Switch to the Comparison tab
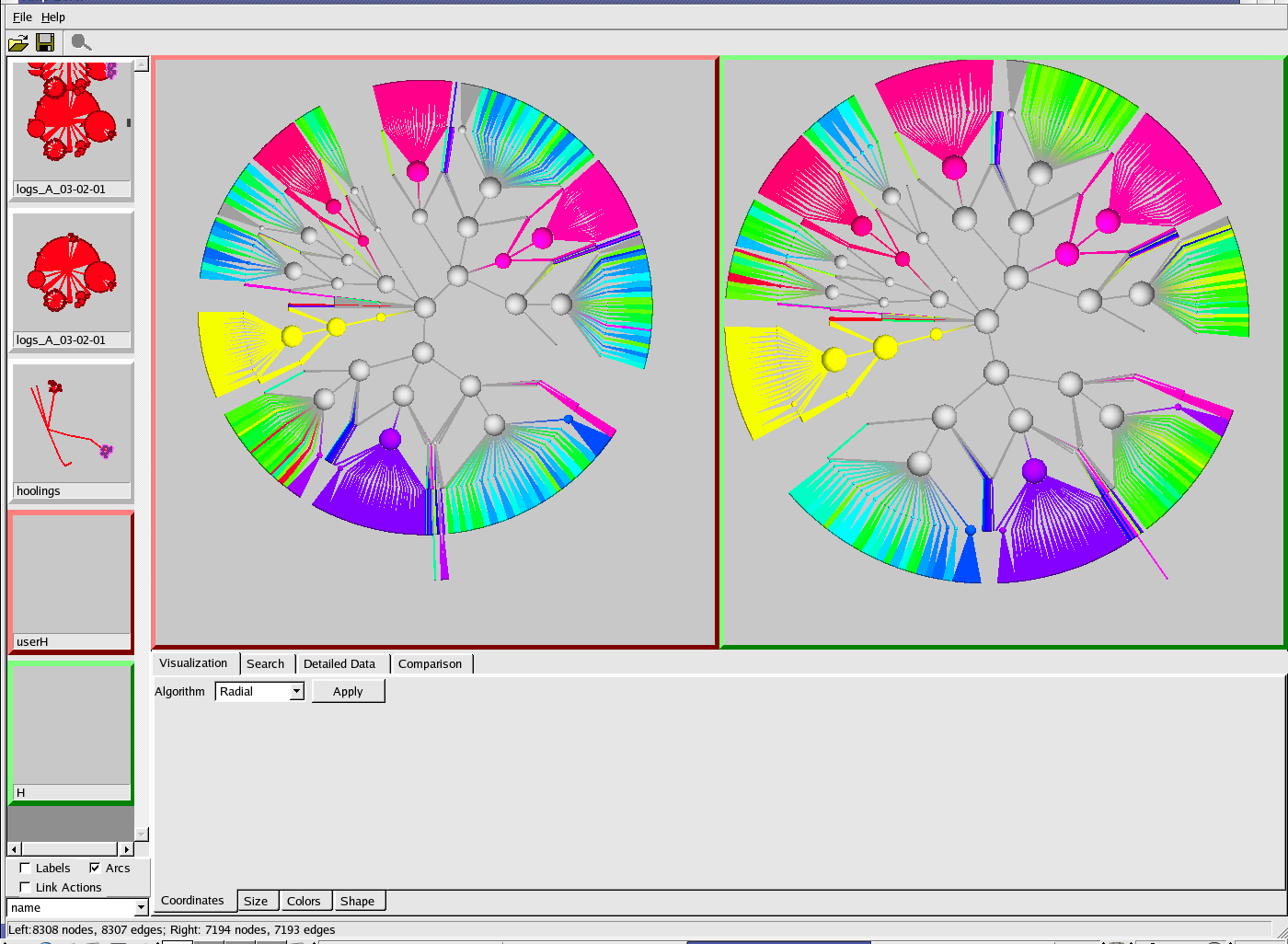The height and width of the screenshot is (944, 1288). click(430, 663)
